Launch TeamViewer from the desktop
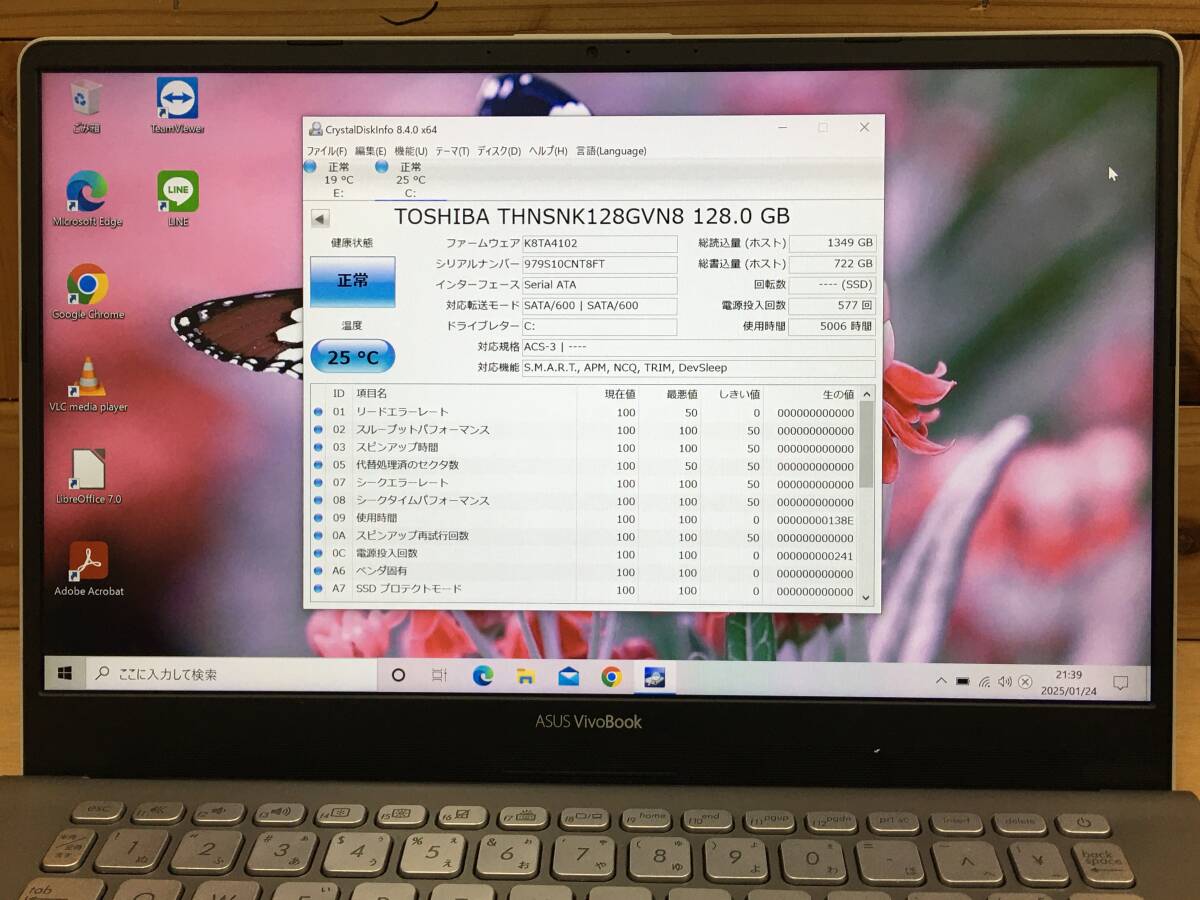Image resolution: width=1200 pixels, height=900 pixels. click(x=177, y=105)
